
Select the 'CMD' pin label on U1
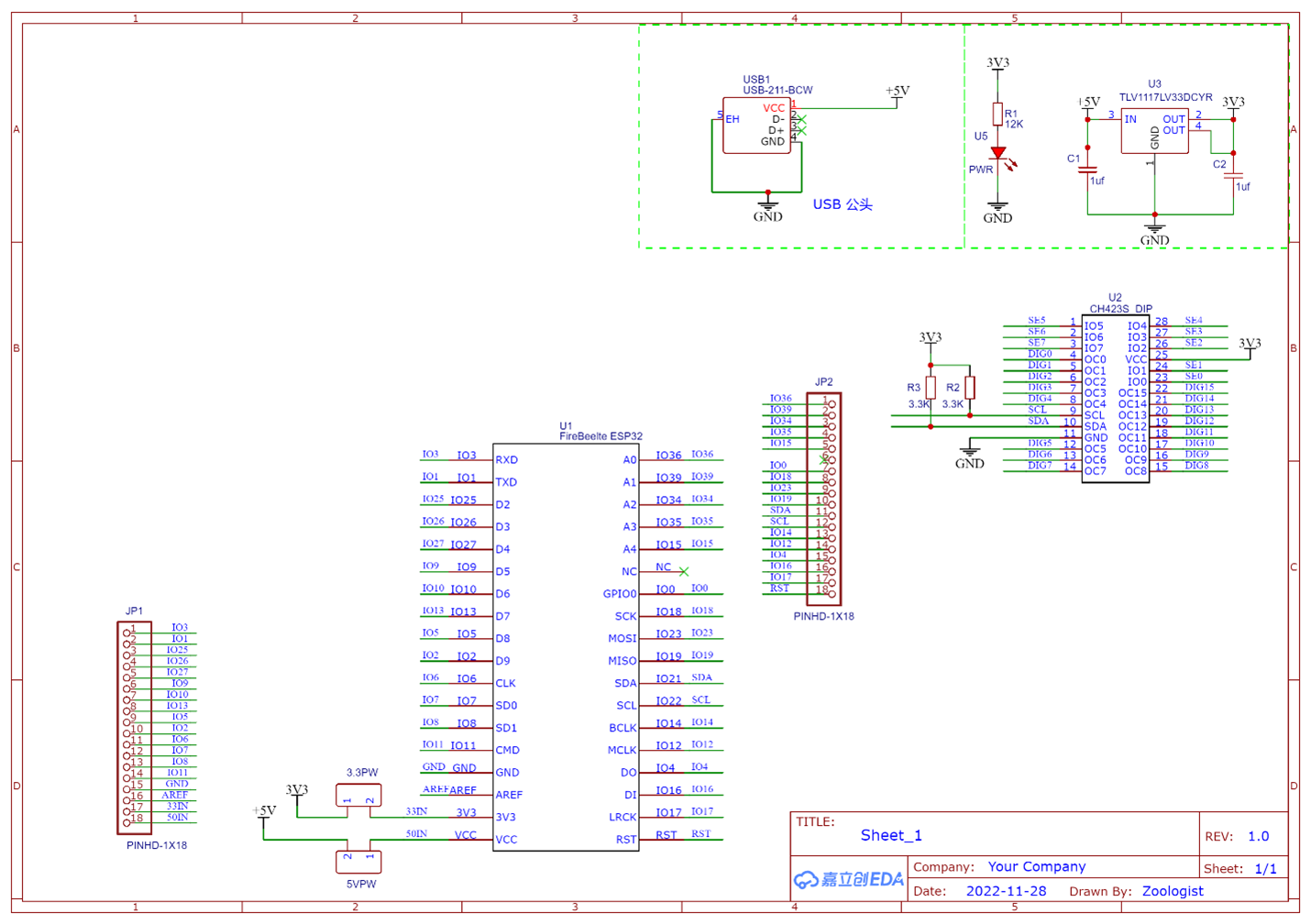tap(508, 750)
